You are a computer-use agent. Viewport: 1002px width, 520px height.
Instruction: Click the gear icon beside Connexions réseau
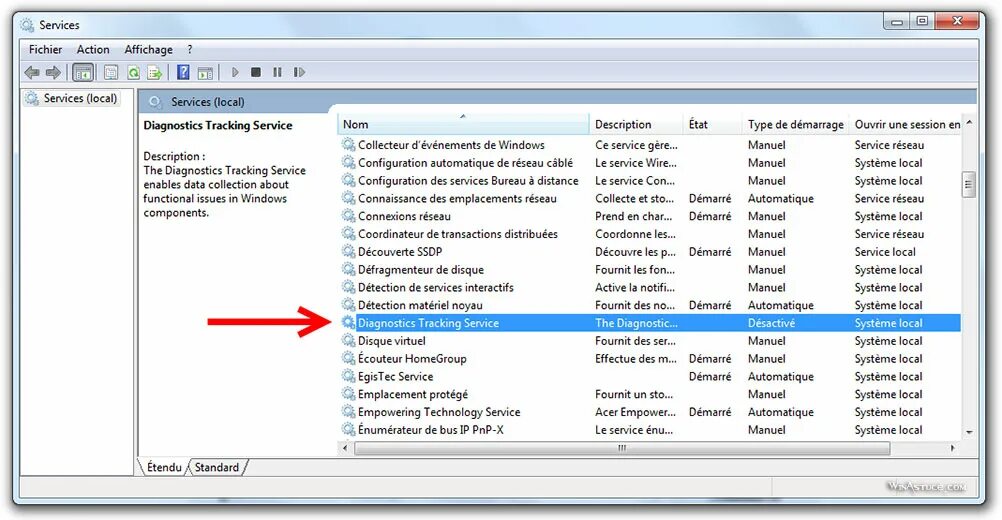(348, 216)
